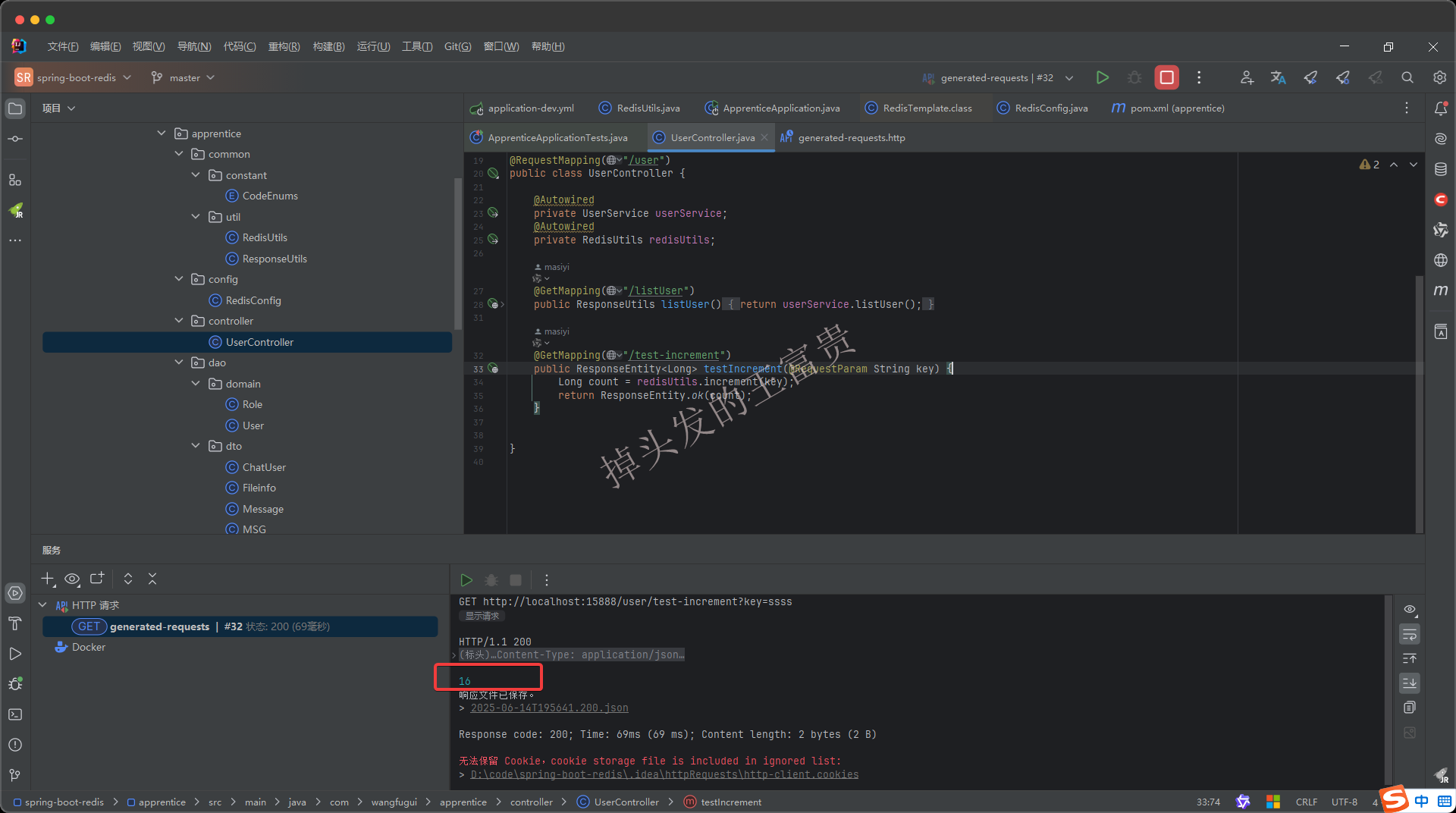
Task: Close the UserController.java tab
Action: (764, 137)
